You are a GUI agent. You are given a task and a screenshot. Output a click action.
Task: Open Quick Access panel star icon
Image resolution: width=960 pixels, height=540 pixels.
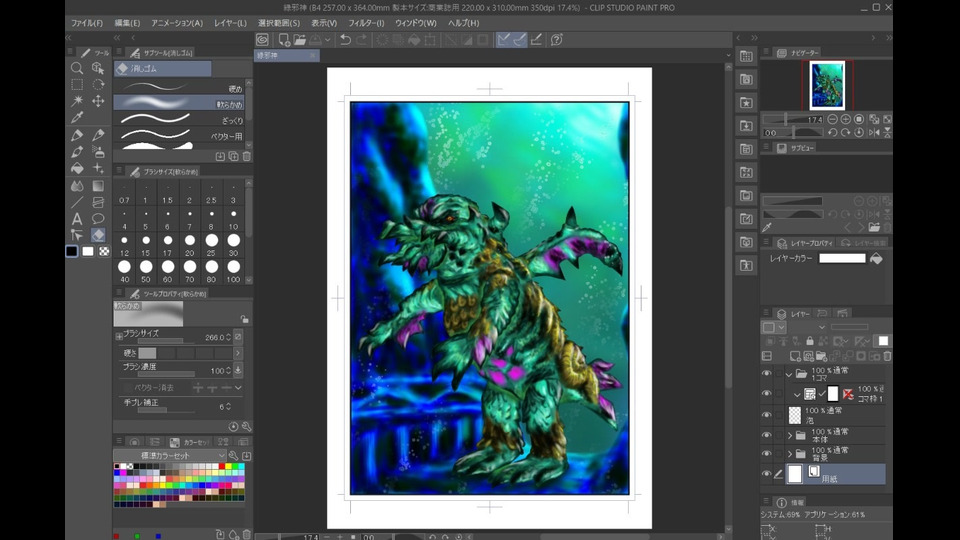746,103
